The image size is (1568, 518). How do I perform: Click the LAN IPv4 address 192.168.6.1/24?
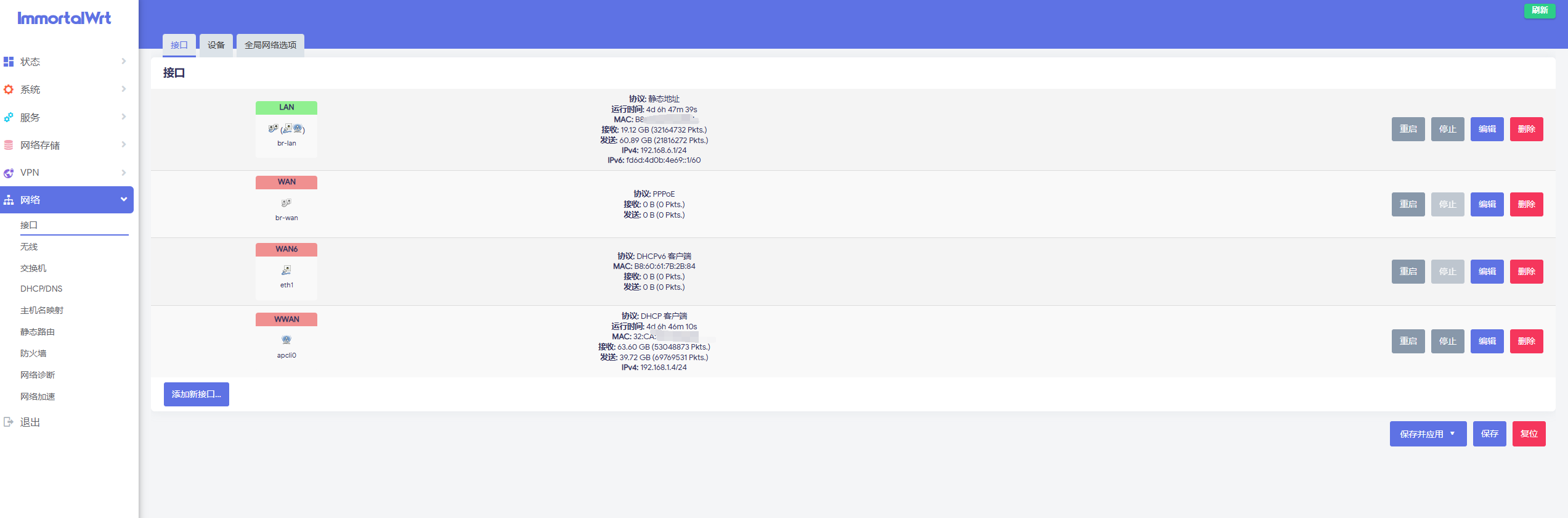coord(663,150)
